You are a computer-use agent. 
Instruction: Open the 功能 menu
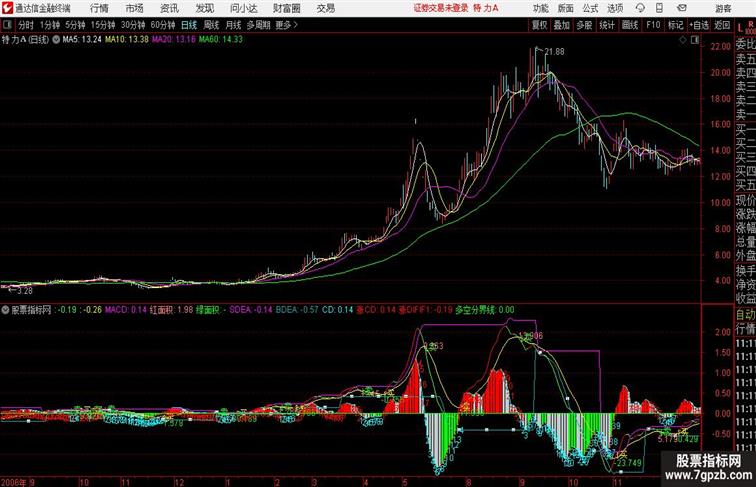541,8
